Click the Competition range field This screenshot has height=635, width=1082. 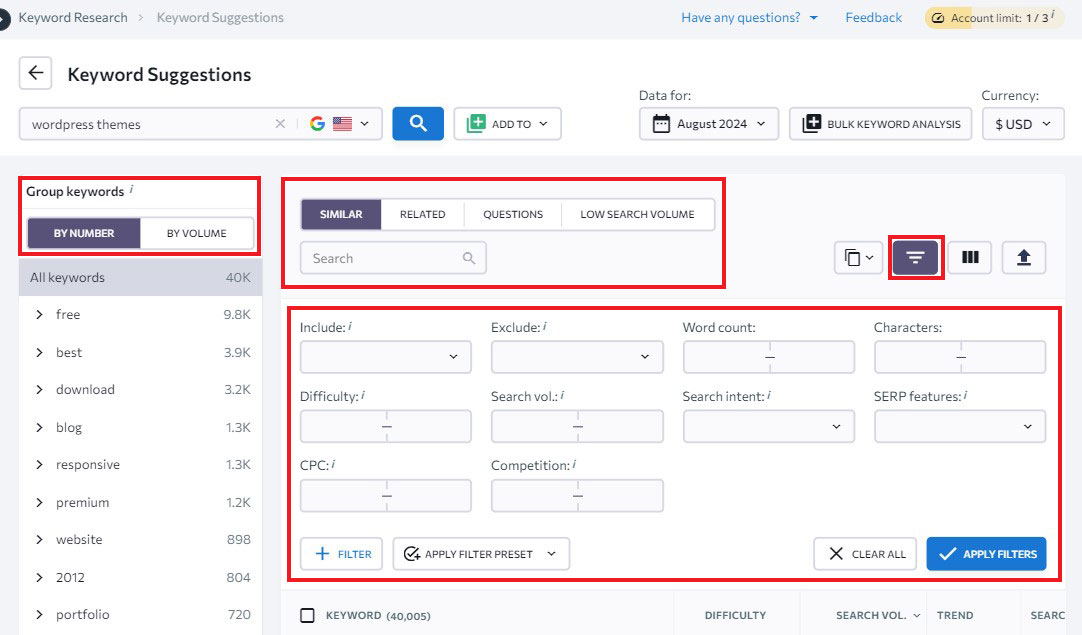coord(577,496)
